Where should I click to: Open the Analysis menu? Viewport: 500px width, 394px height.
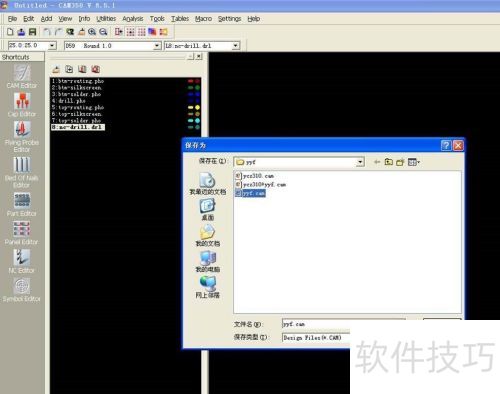click(133, 19)
